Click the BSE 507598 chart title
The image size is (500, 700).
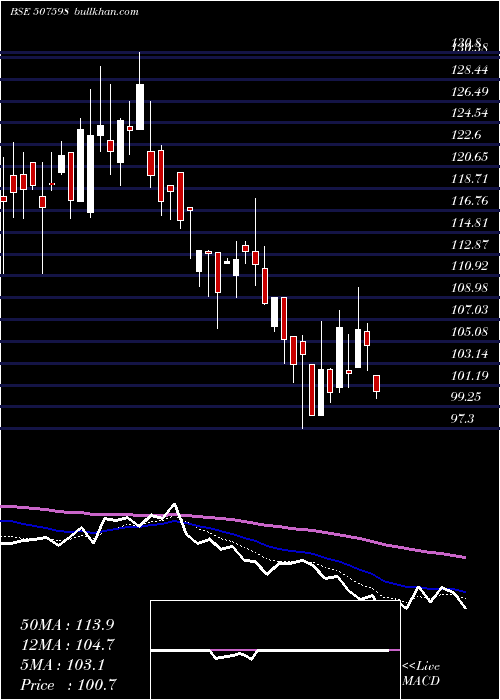pos(39,12)
